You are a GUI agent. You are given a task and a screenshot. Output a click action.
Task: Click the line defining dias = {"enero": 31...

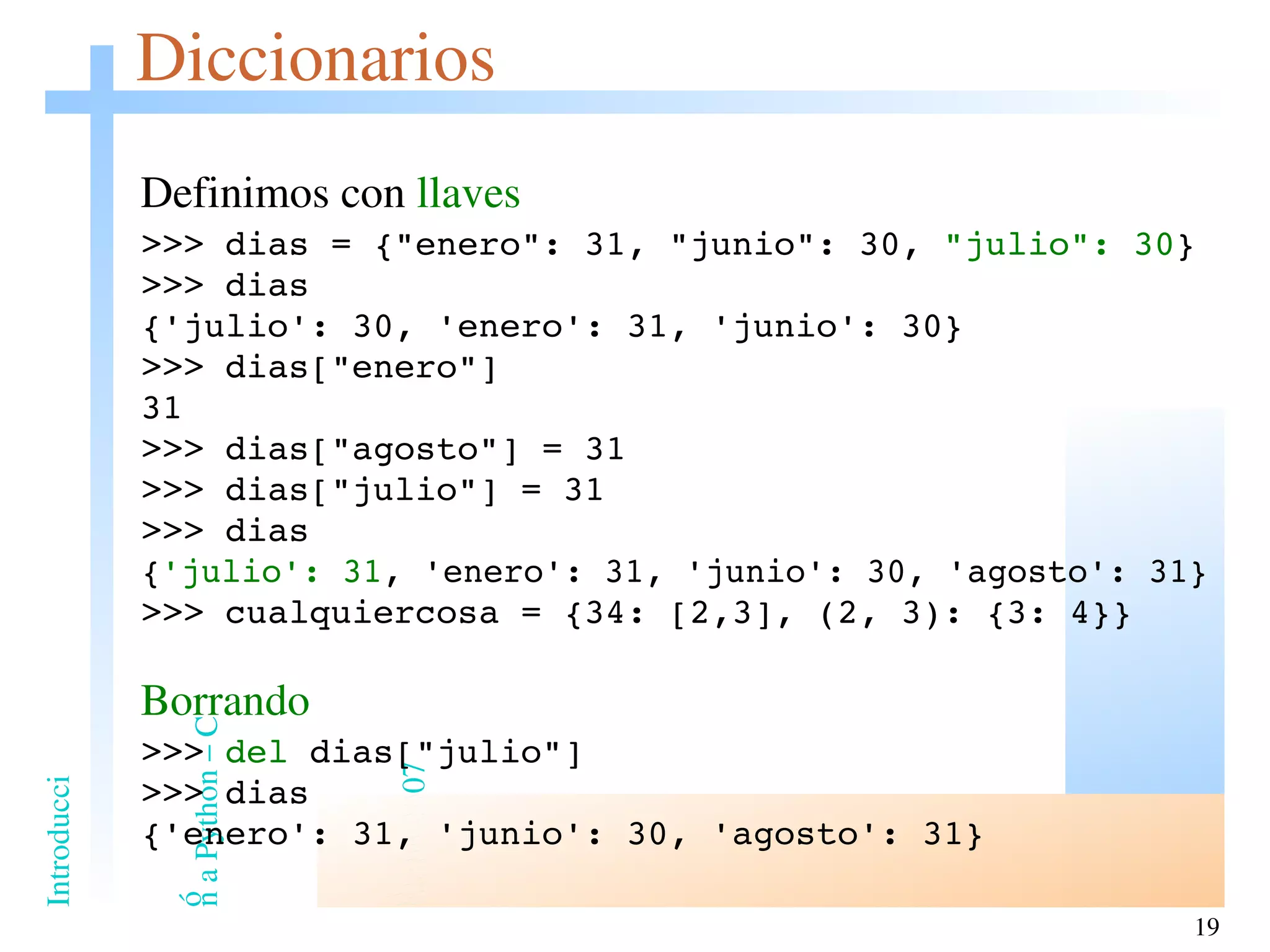tap(667, 244)
